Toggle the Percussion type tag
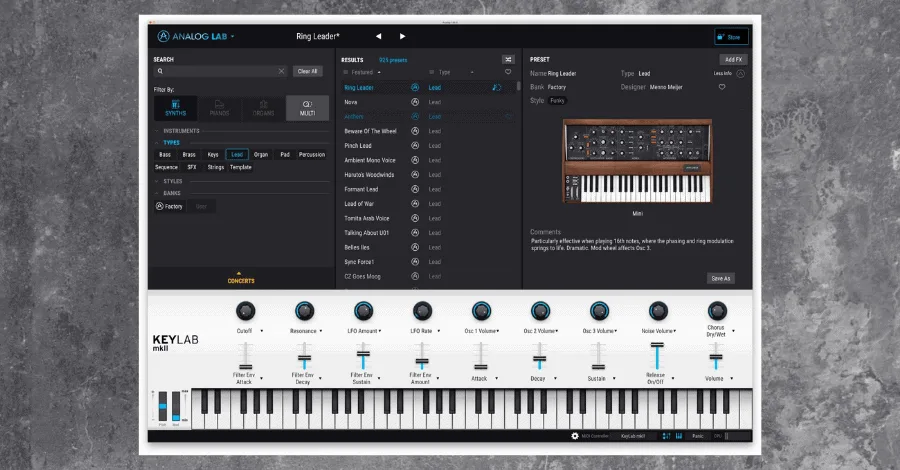Viewport: 900px width, 470px height. [312, 154]
